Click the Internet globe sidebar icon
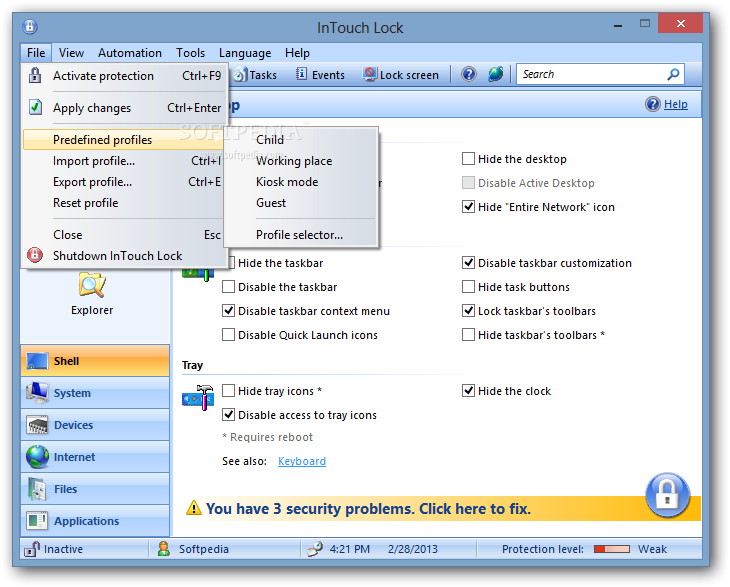730x587 pixels. pos(37,457)
